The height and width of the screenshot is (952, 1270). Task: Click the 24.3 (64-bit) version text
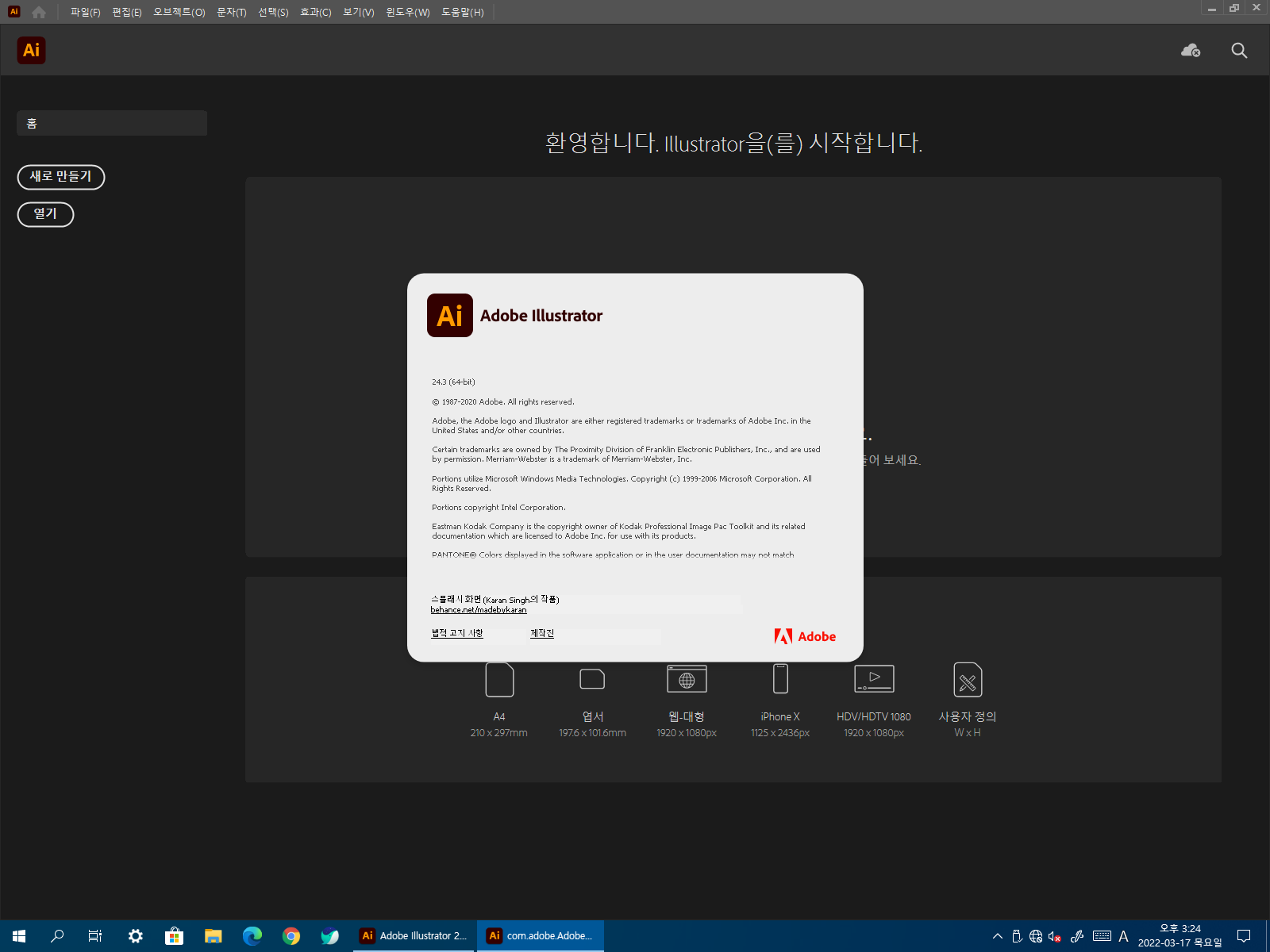point(453,382)
